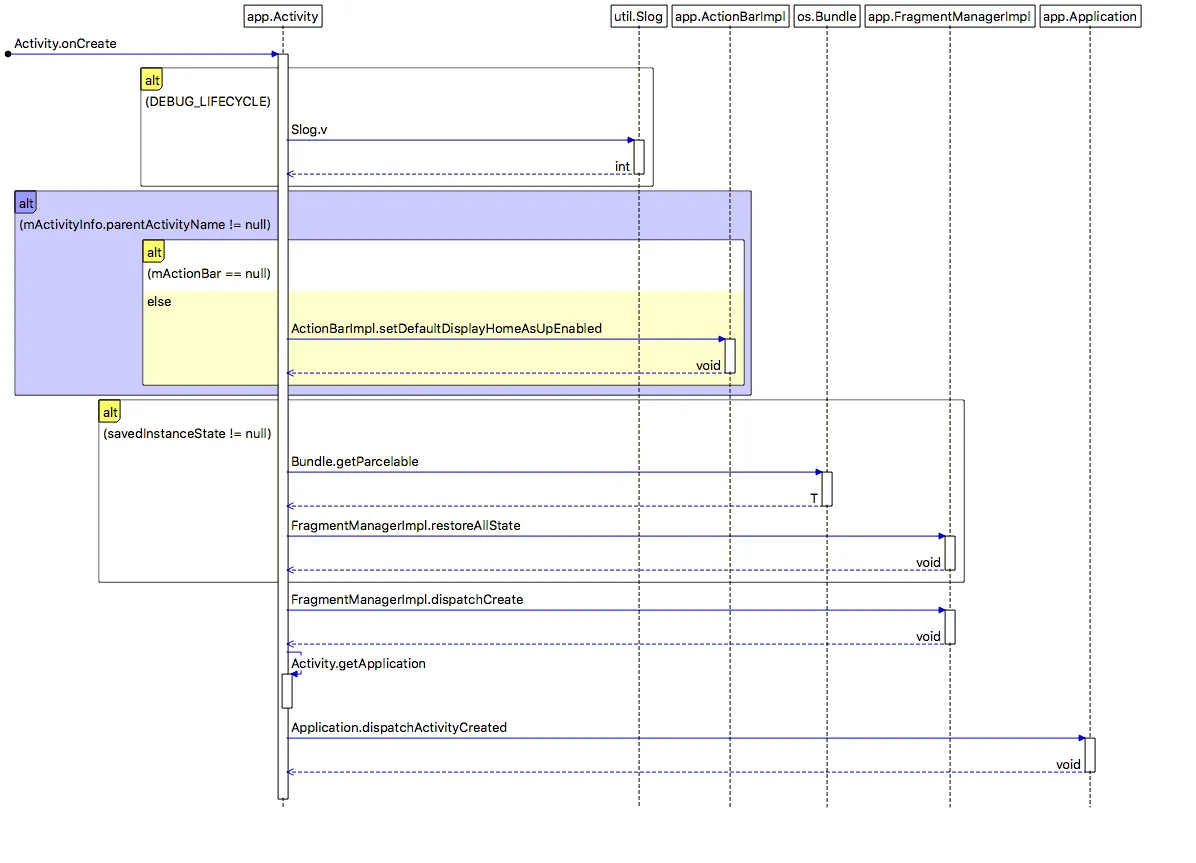Click the Application.dispatchActivityCreated message label
Viewport: 1196px width, 863px height.
click(399, 728)
